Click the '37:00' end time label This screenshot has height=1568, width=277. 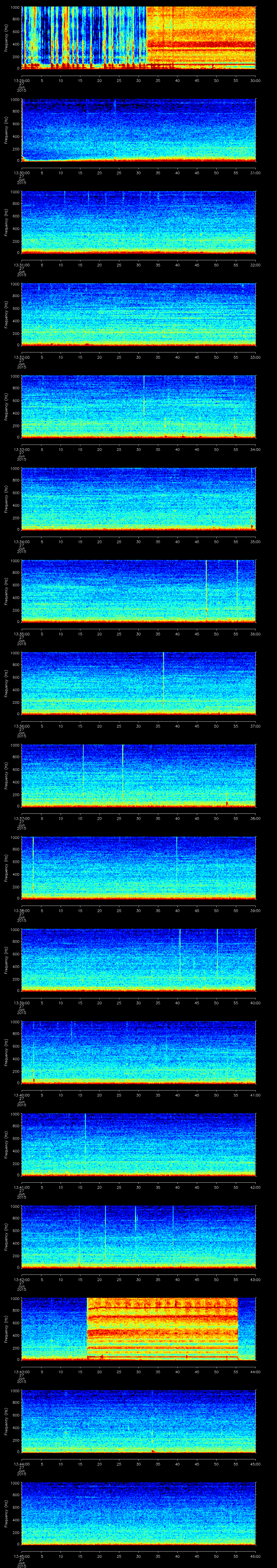click(256, 726)
